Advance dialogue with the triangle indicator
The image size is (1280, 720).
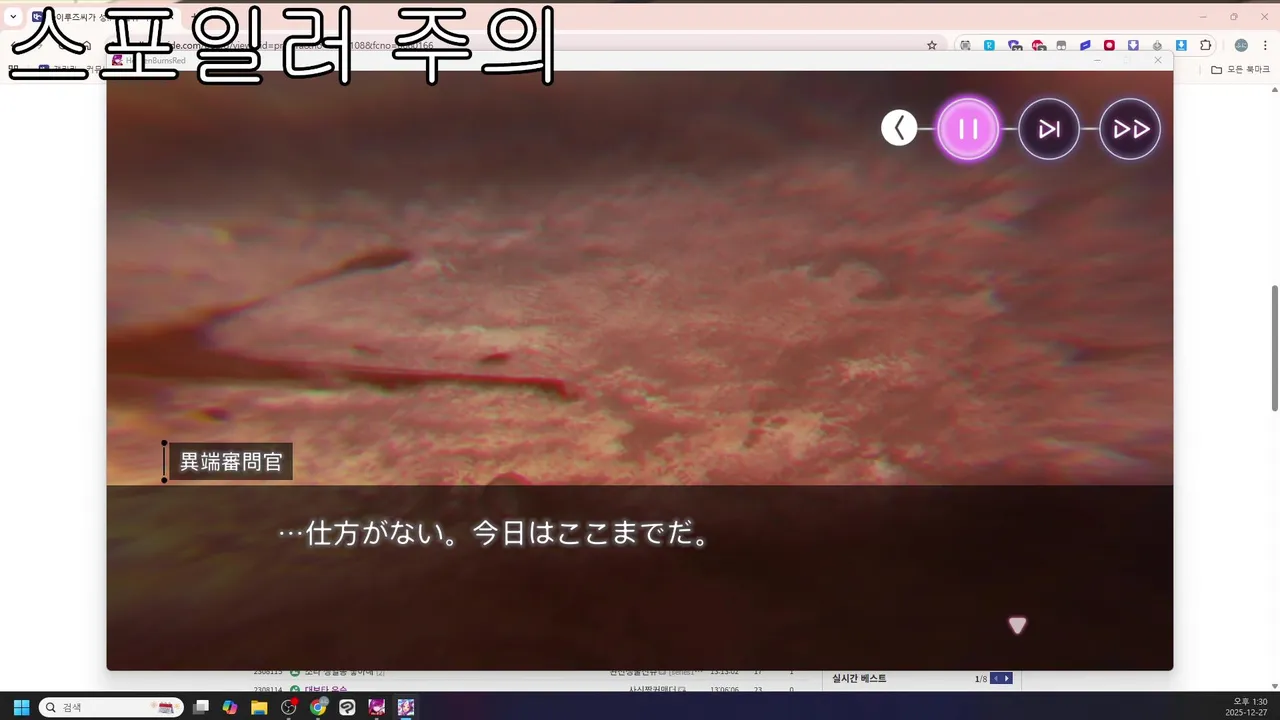point(1017,625)
